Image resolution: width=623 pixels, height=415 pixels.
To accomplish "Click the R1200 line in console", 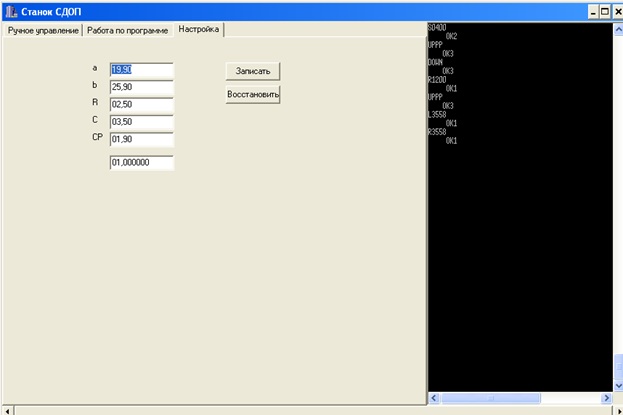I will pyautogui.click(x=437, y=80).
